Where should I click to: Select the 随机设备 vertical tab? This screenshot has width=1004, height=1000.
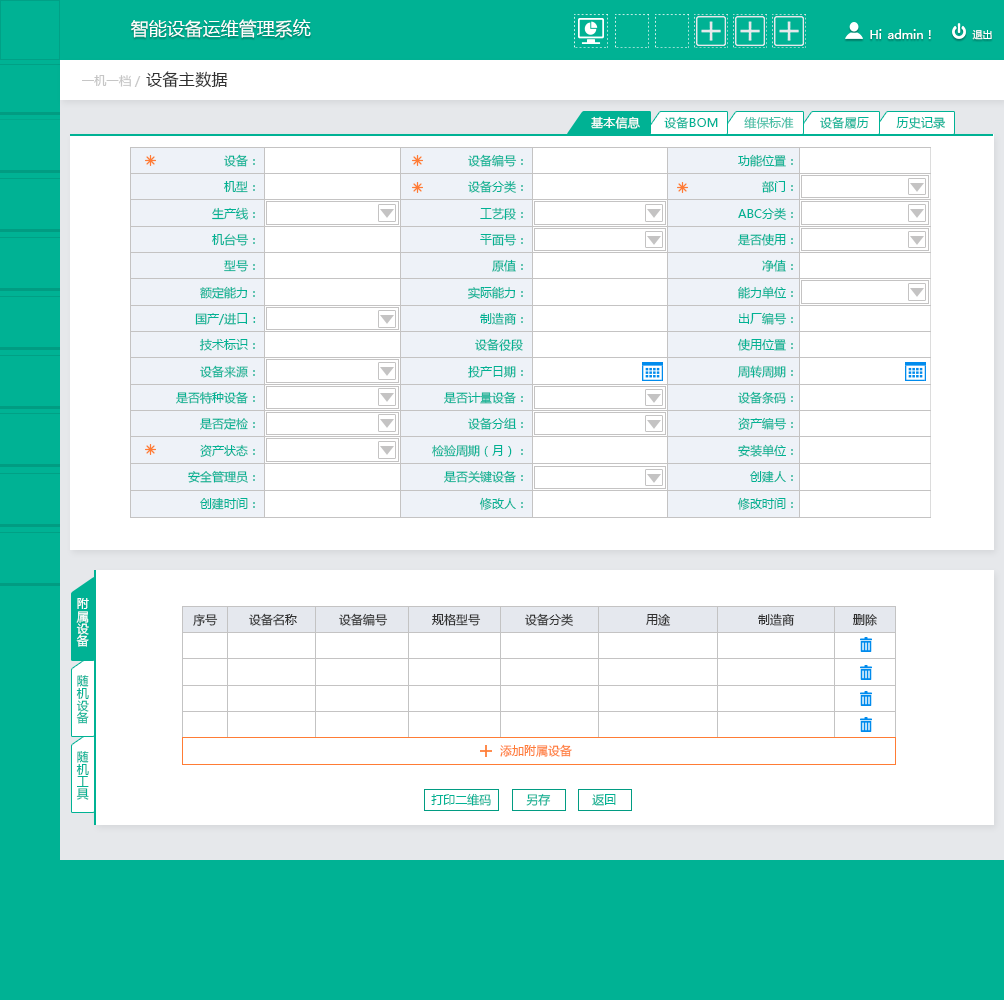pos(83,698)
